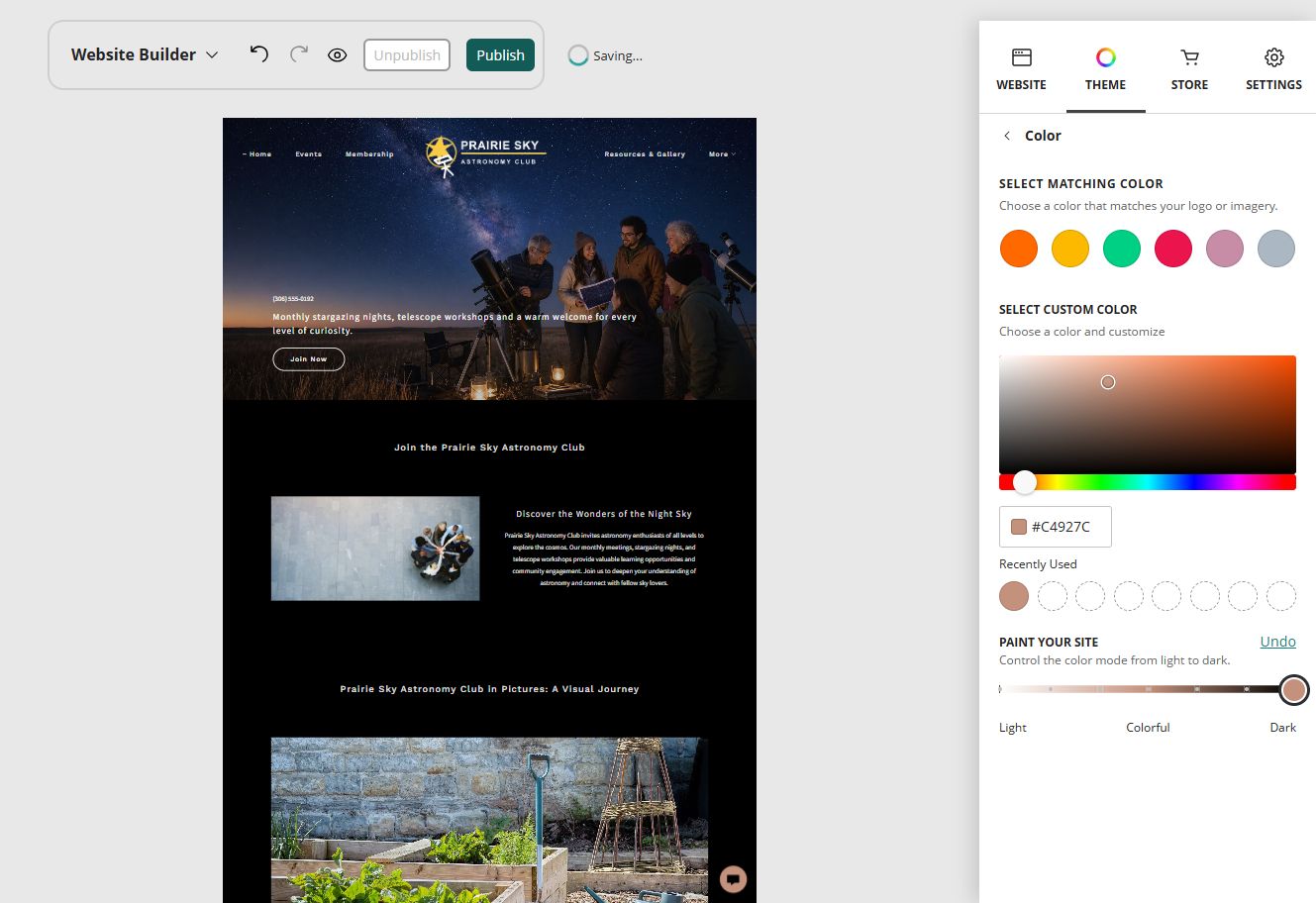Click the redo arrow icon in toolbar

click(x=298, y=54)
